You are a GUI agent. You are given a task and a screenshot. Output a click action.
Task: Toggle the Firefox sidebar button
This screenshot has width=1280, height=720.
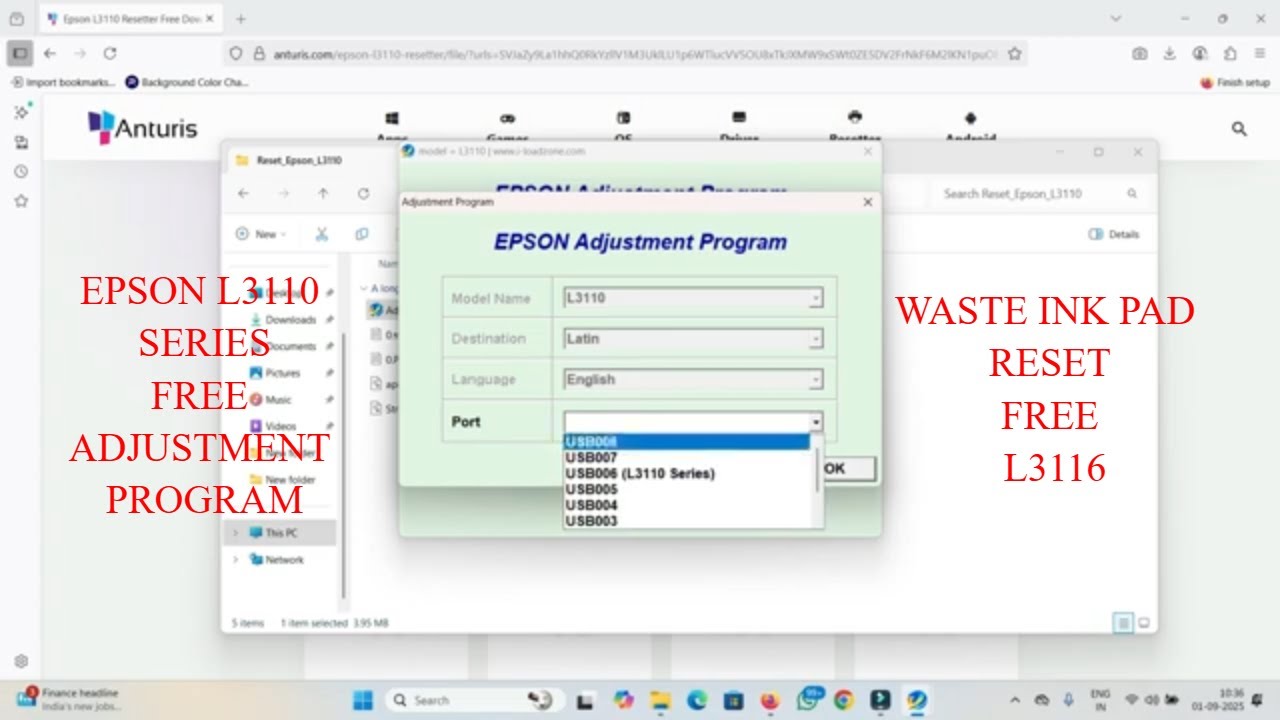tap(19, 53)
